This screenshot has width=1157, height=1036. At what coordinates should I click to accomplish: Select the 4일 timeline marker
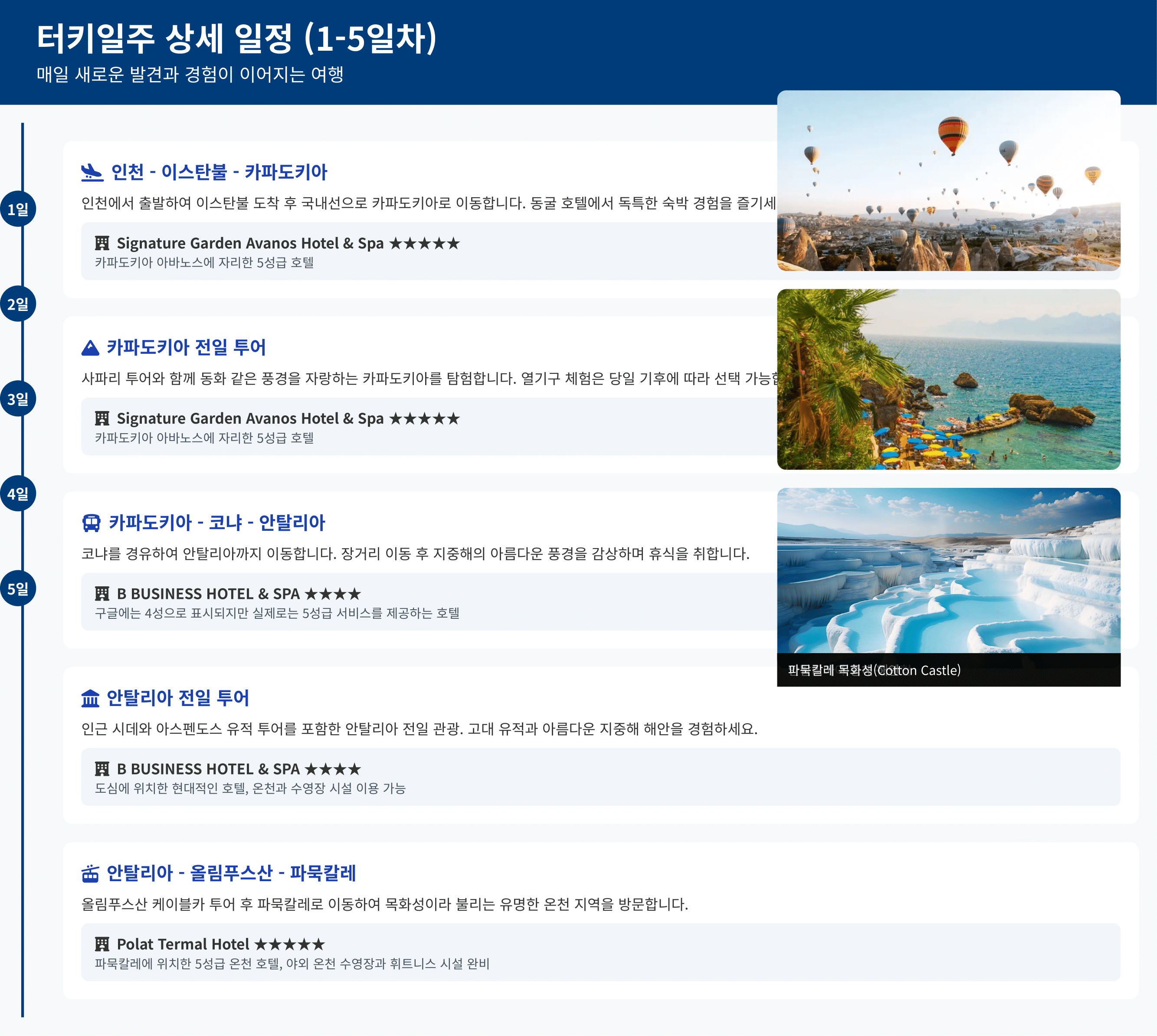pos(18,493)
